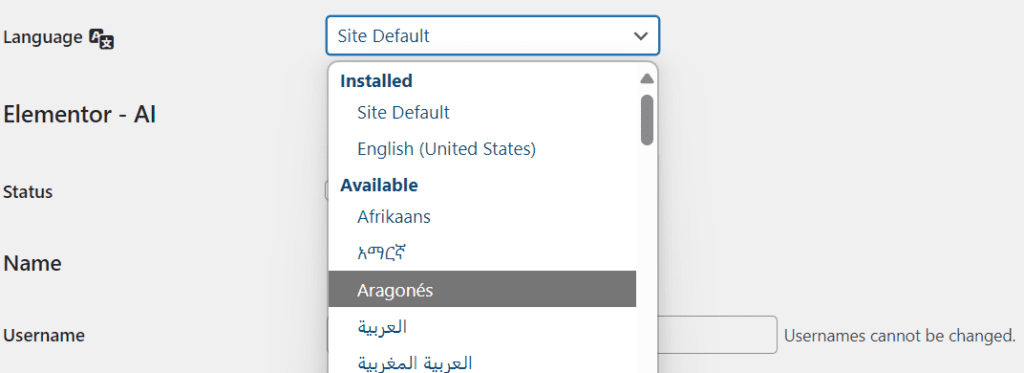Collapse the list using the chevron arrow
Screen dimensions: 1024x373
[x=641, y=36]
